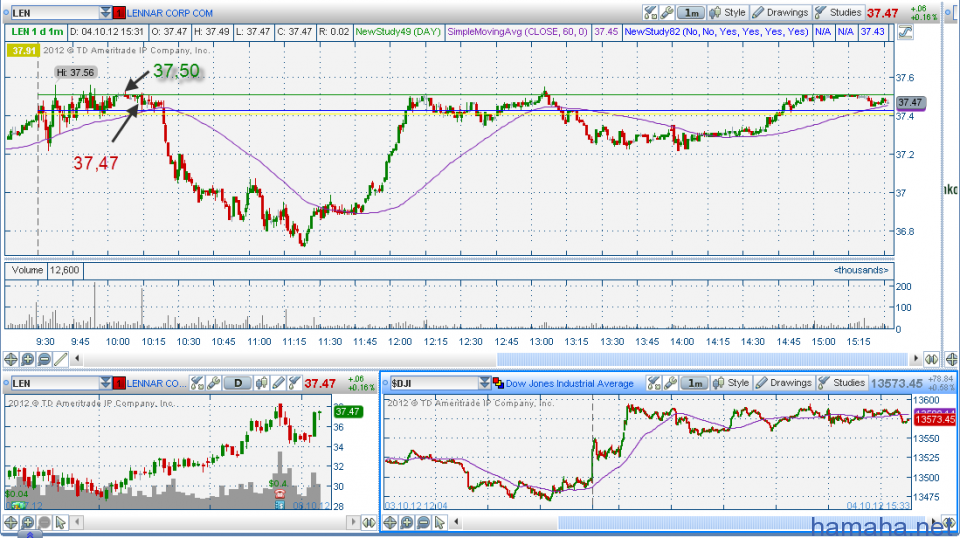Click the thousands unit label in volume pane

860,270
